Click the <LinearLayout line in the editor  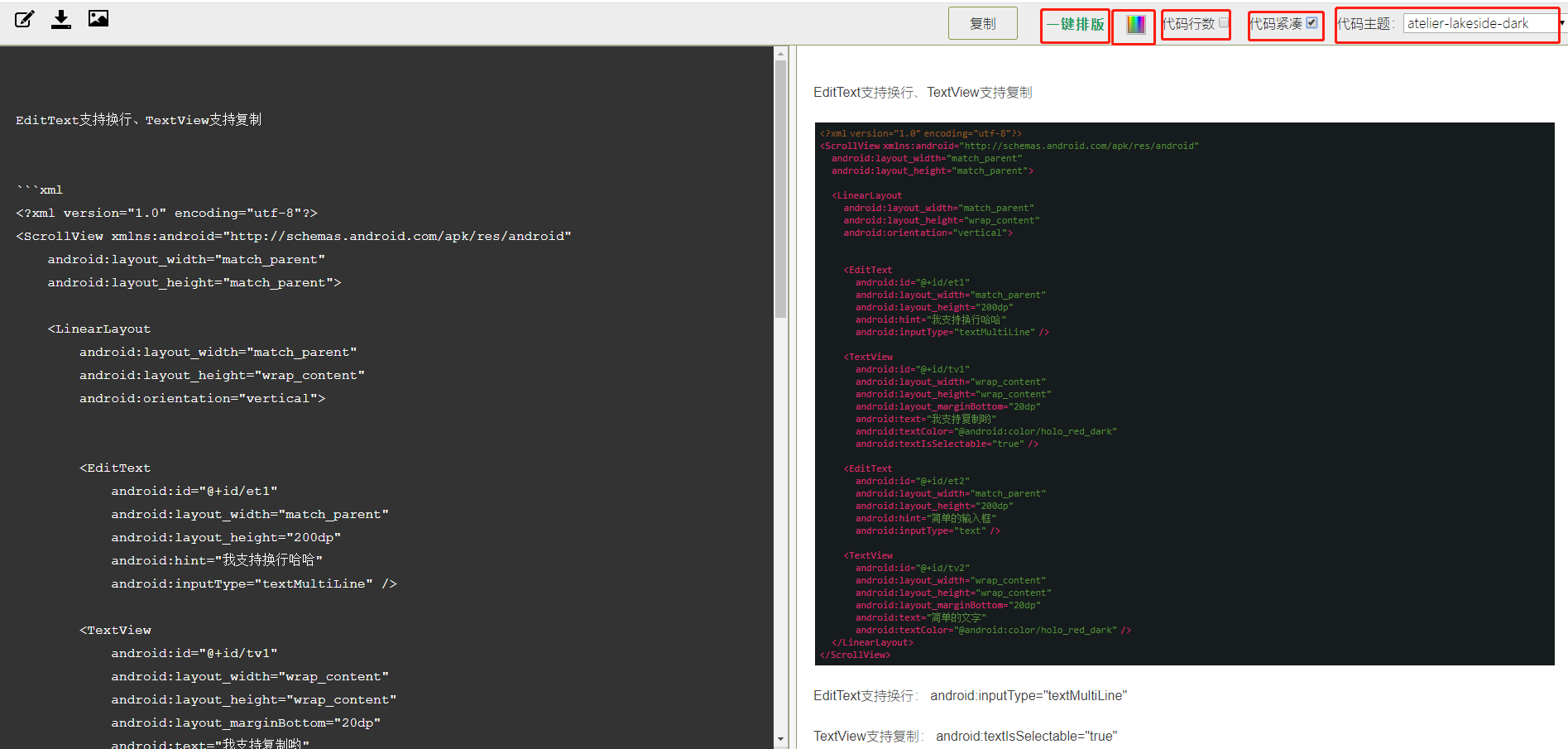pyautogui.click(x=99, y=329)
